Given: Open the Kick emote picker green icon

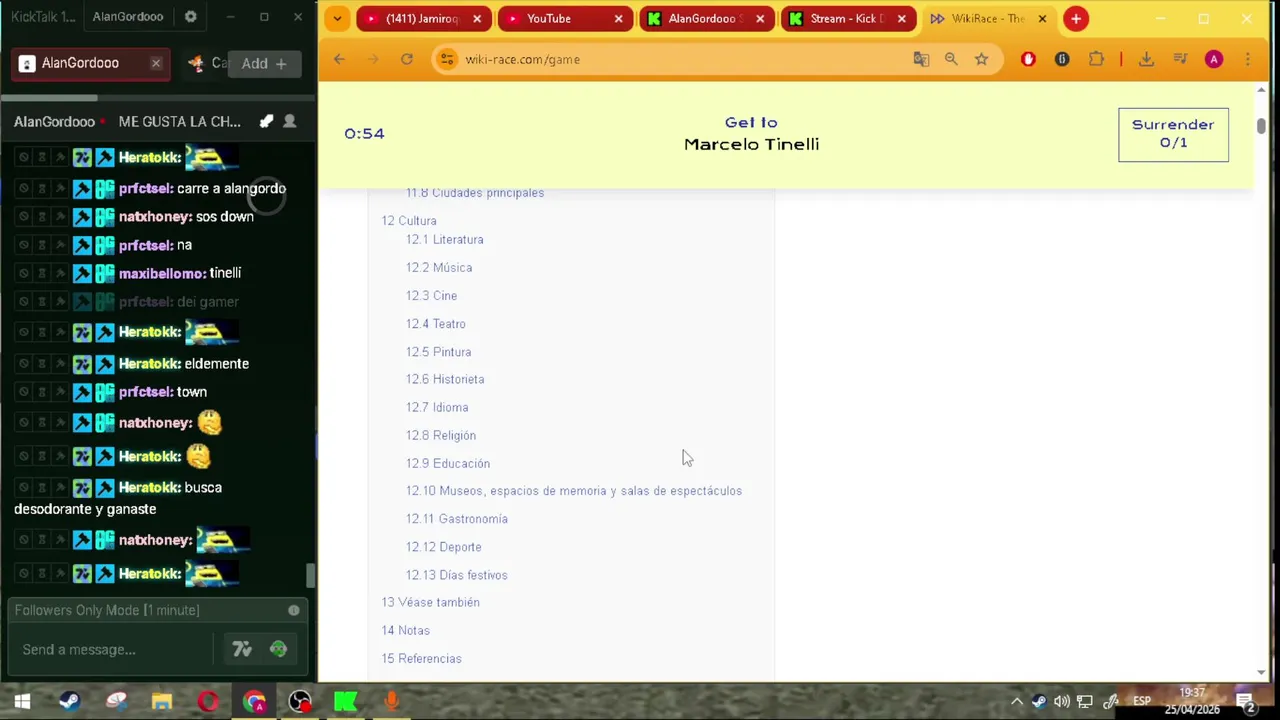Looking at the screenshot, I should [x=278, y=650].
